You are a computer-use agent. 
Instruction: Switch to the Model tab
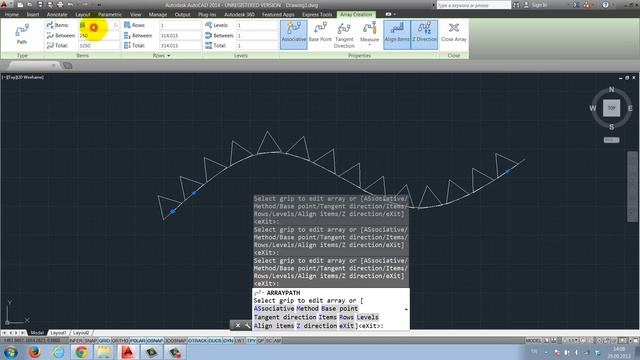pos(37,333)
